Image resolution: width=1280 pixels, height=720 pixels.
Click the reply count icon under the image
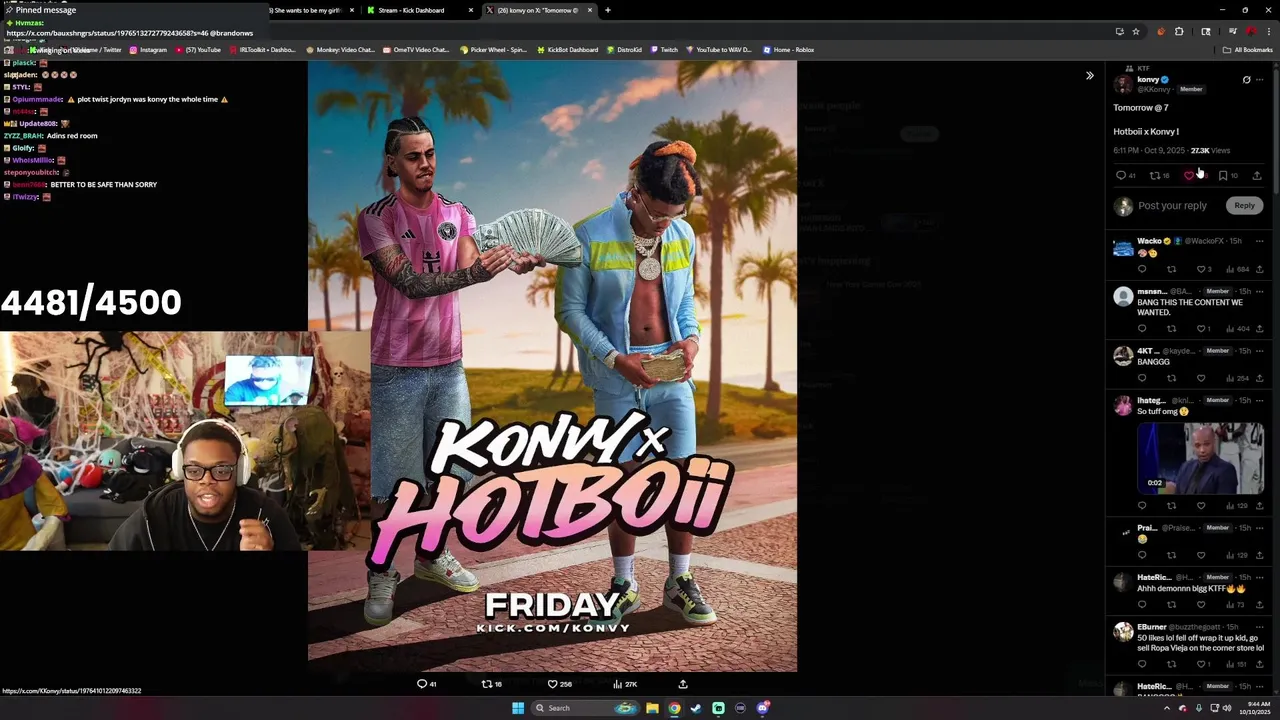pyautogui.click(x=422, y=684)
